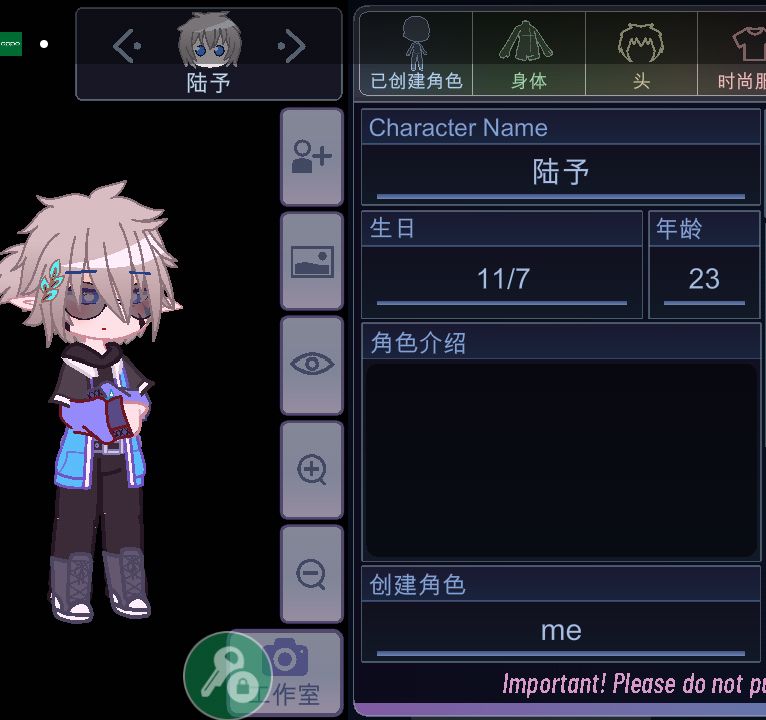This screenshot has height=720, width=766.
Task: Open the background image picker icon
Action: click(312, 261)
